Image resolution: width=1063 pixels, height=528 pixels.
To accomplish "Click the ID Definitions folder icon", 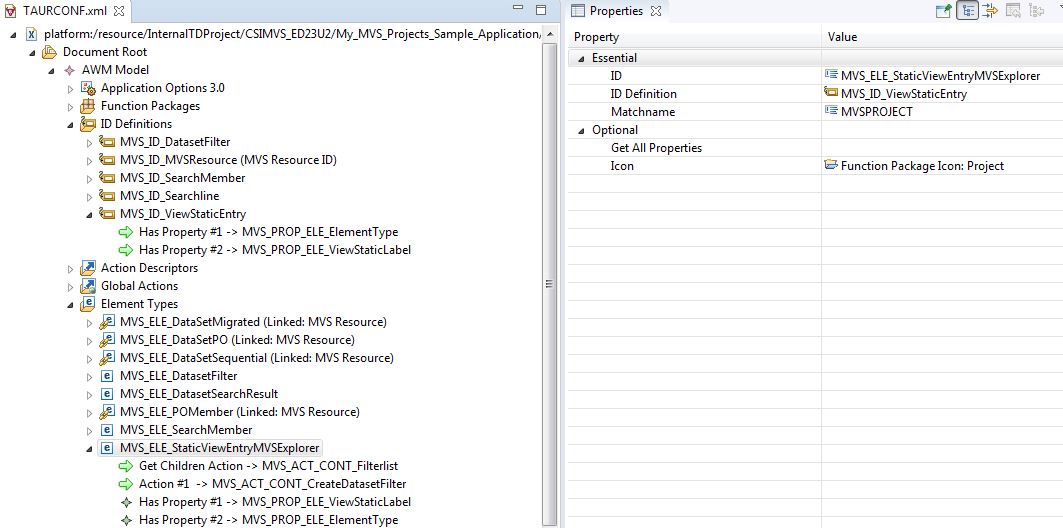I will (88, 124).
